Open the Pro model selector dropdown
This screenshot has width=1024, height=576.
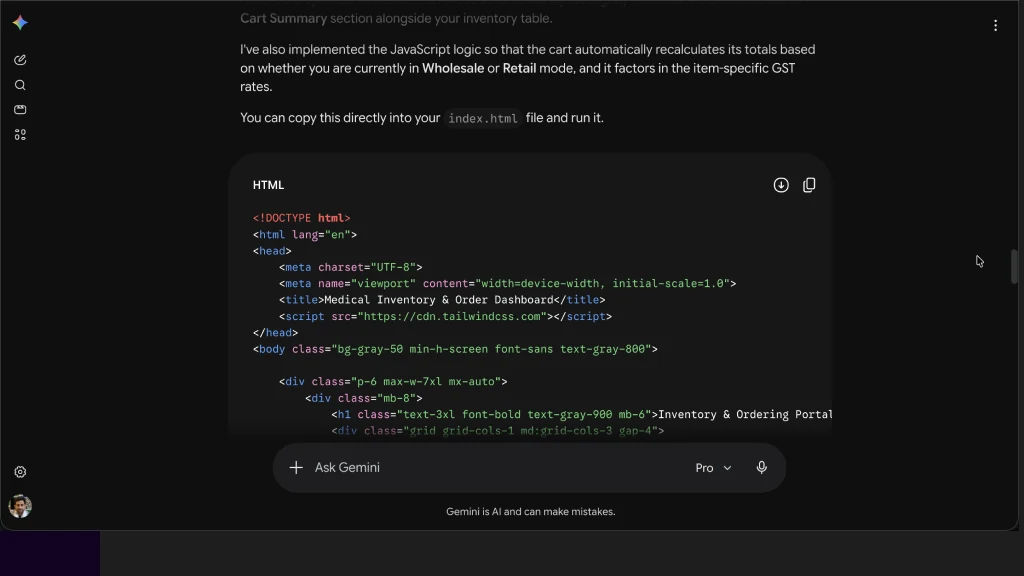pos(713,468)
